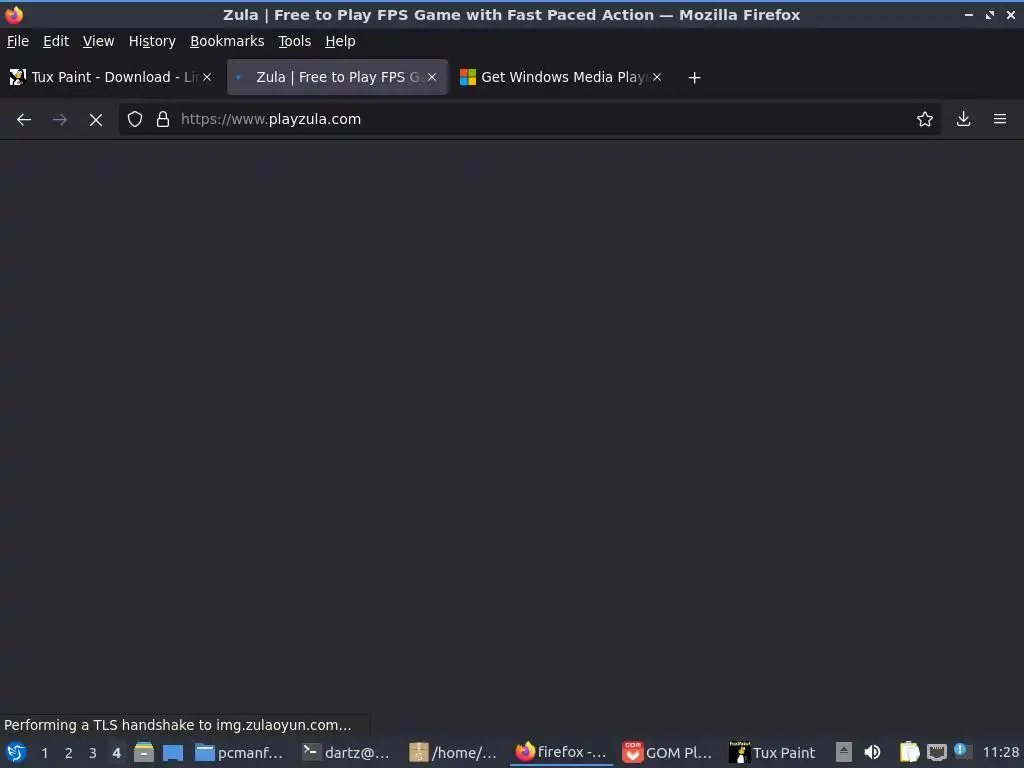Switch to workspace 4

(116, 753)
